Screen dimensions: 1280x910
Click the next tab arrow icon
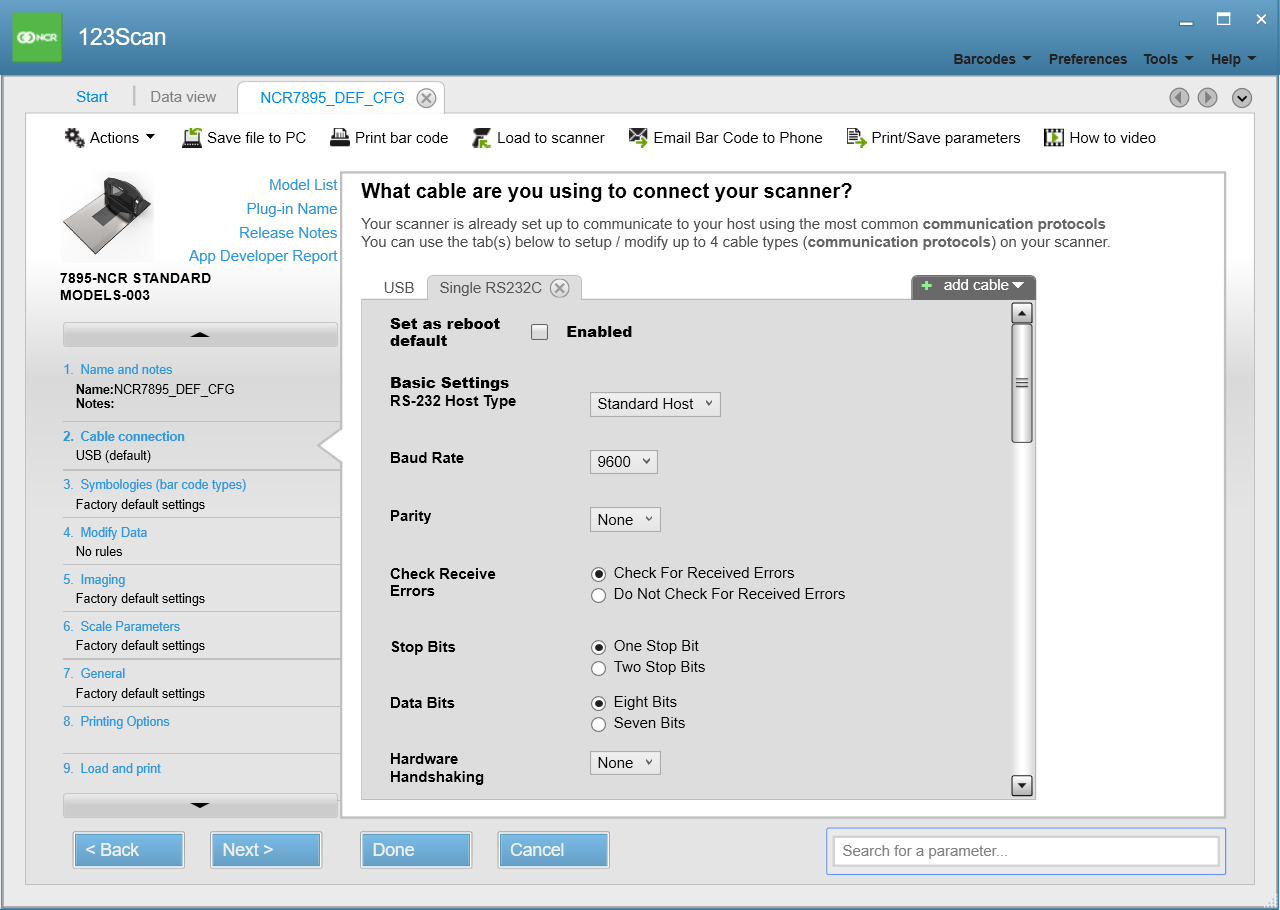pos(1208,97)
